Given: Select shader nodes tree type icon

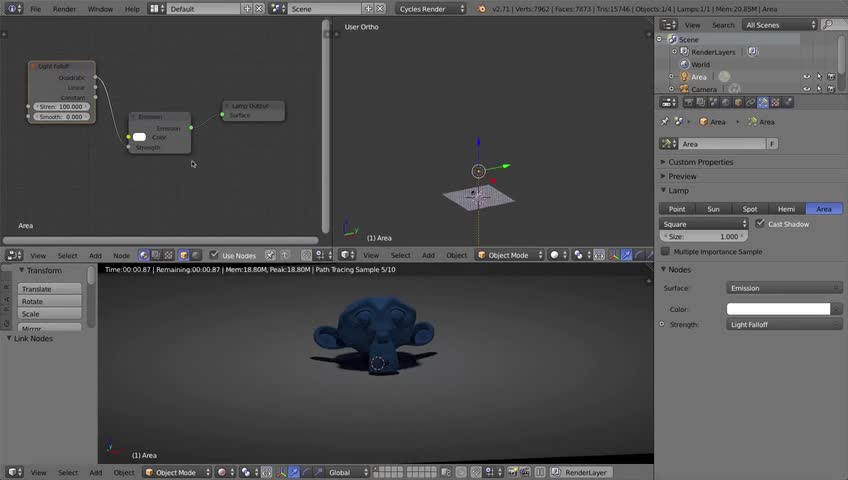Looking at the screenshot, I should [x=143, y=255].
